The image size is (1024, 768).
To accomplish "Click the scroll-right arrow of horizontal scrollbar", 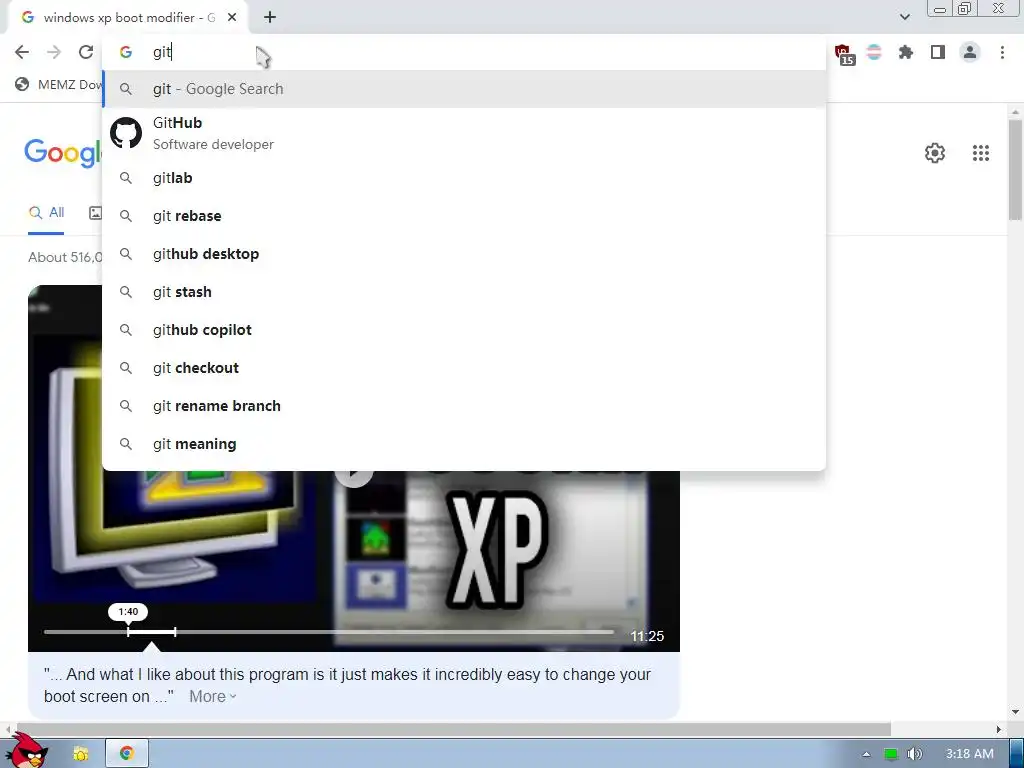I will (999, 729).
